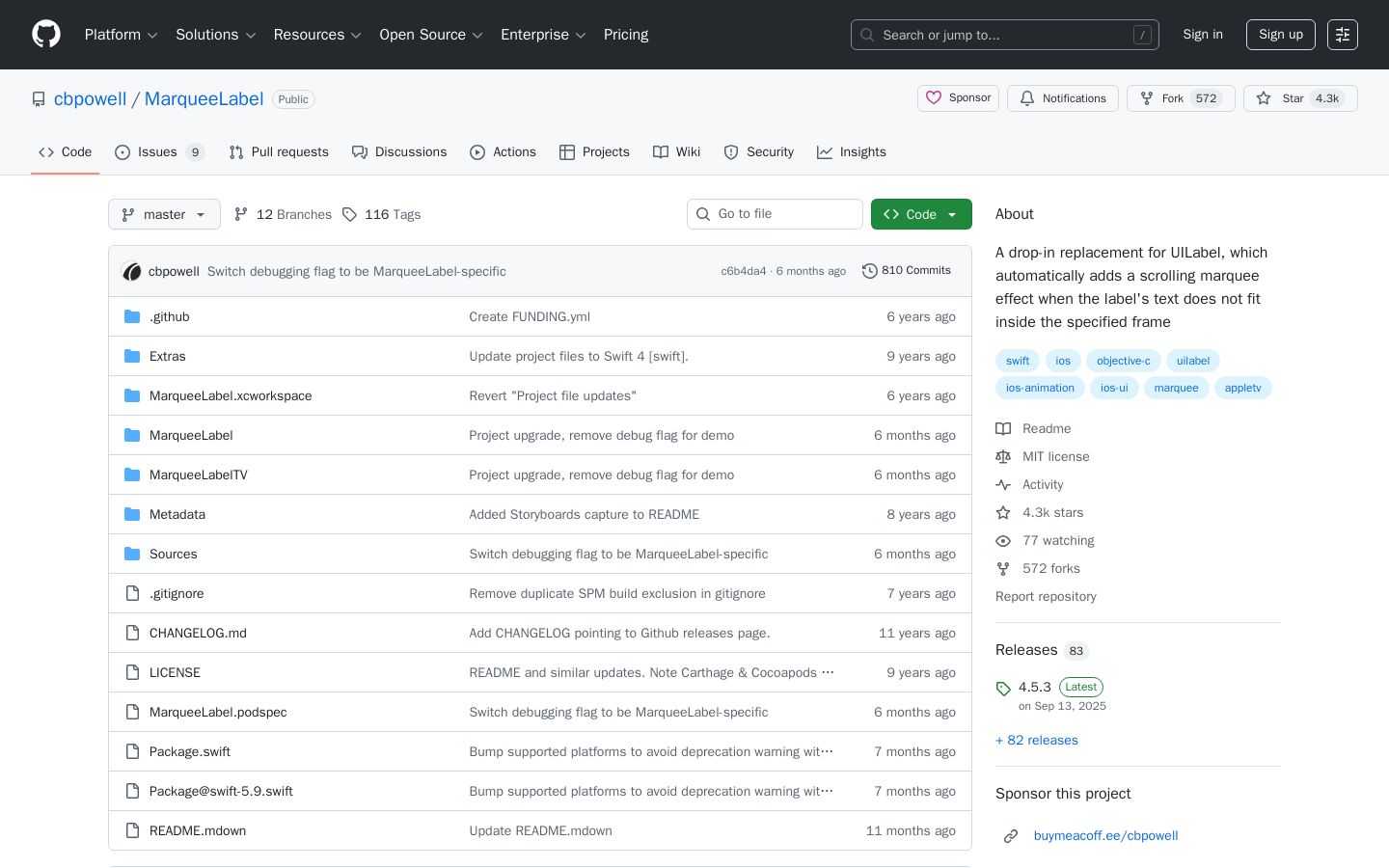Open the Package.swift file

coord(190,752)
